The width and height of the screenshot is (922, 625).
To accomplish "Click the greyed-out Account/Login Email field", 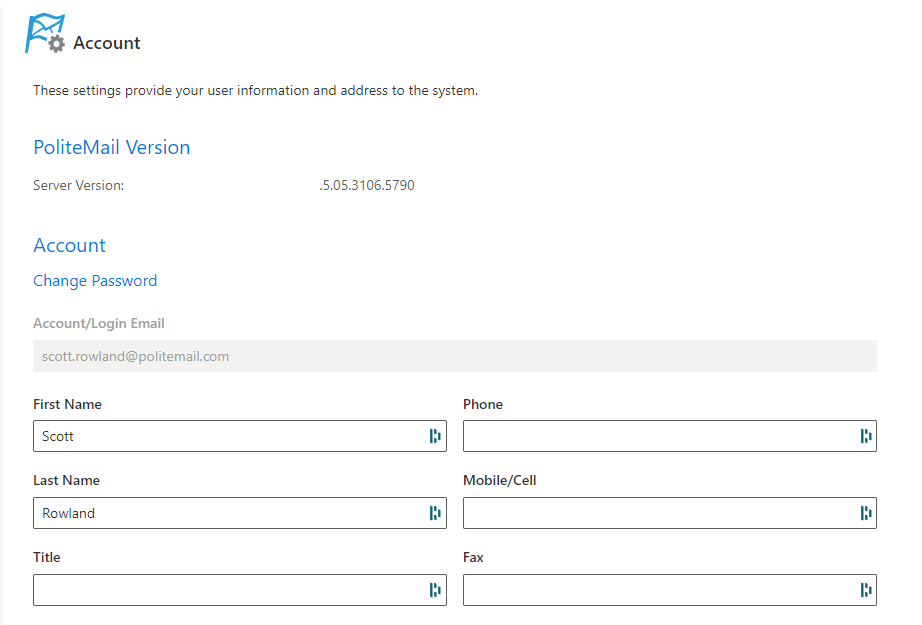I will [454, 356].
